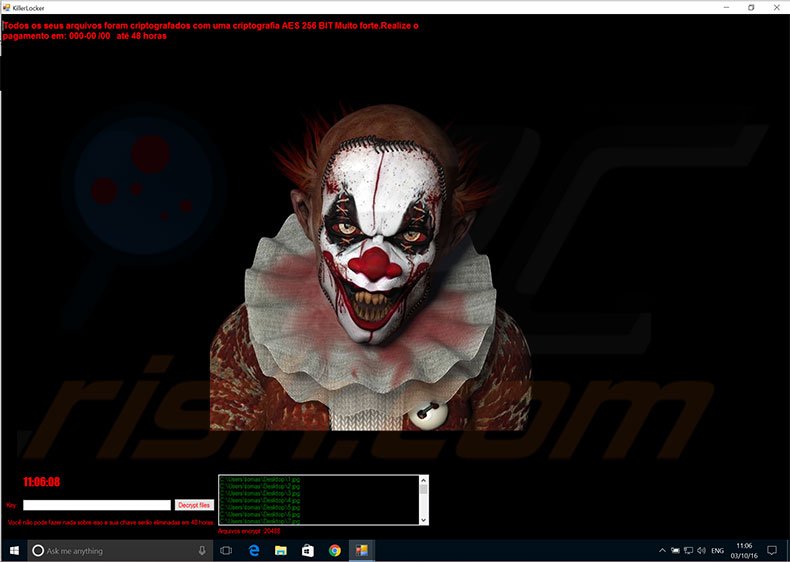Click the KillerLocker taskbar app icon
This screenshot has width=790, height=562.
point(362,551)
